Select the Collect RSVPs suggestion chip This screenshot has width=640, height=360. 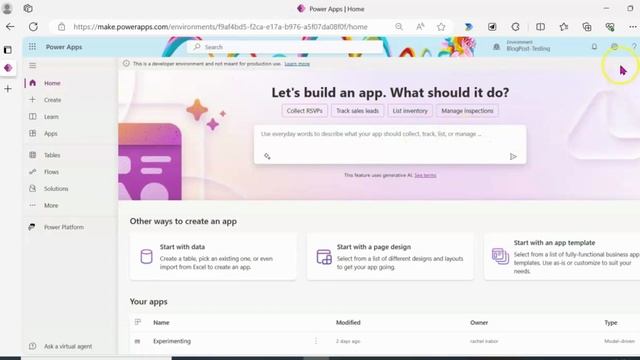pyautogui.click(x=304, y=111)
